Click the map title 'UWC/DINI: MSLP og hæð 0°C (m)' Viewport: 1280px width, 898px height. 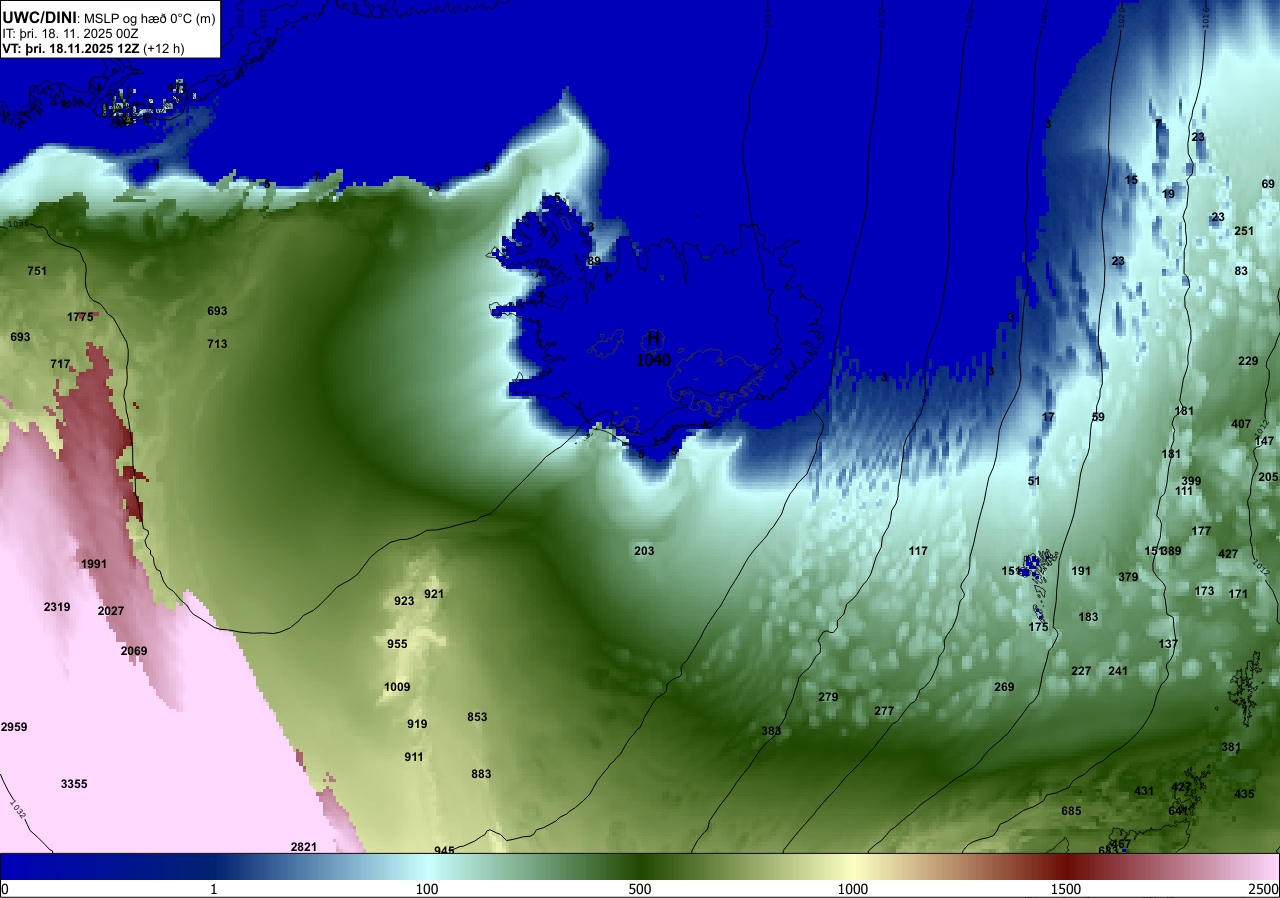[x=109, y=17]
